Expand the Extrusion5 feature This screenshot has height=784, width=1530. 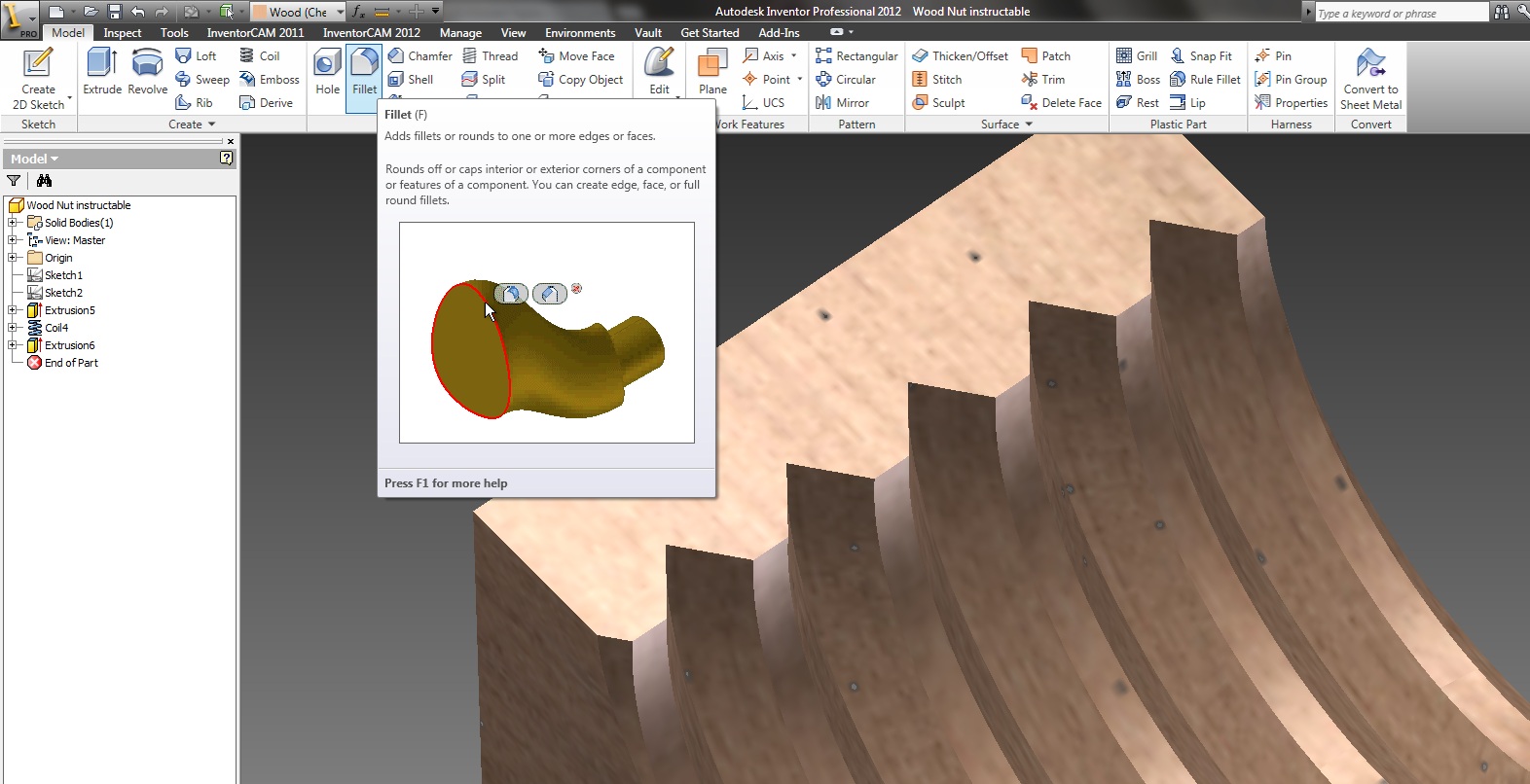click(x=13, y=310)
